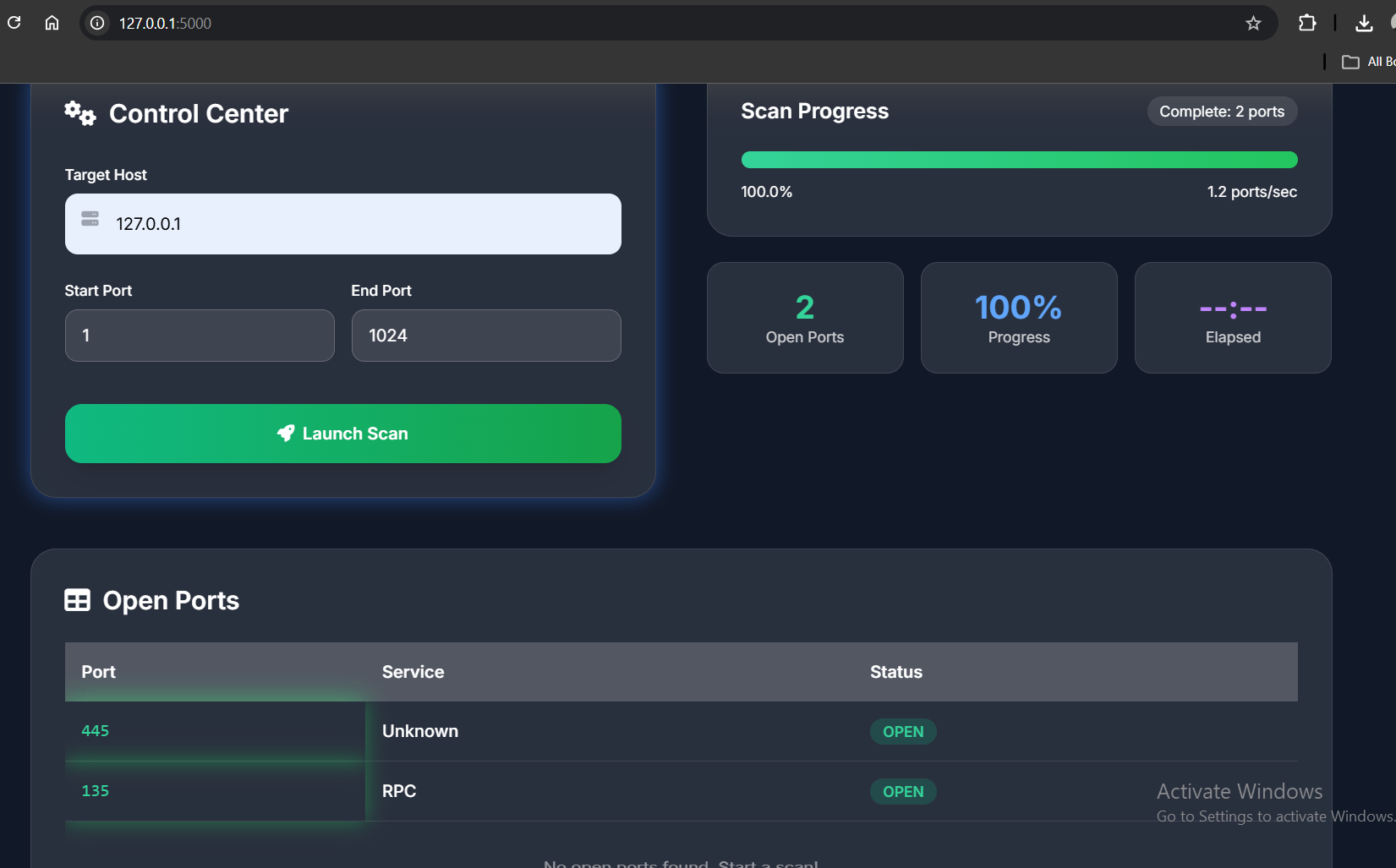Open the All Bookmarks folder

click(1369, 62)
